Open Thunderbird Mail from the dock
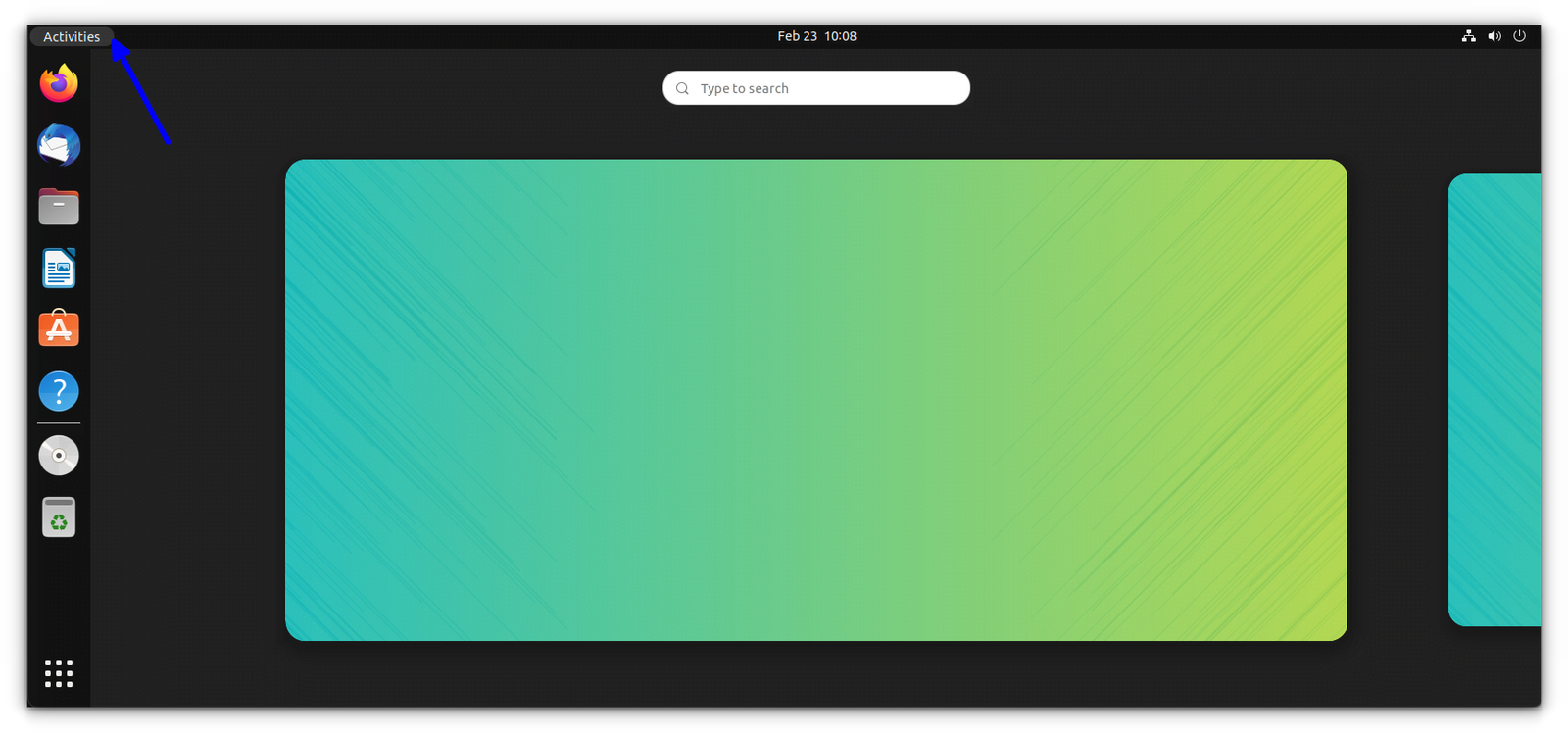 click(x=59, y=145)
